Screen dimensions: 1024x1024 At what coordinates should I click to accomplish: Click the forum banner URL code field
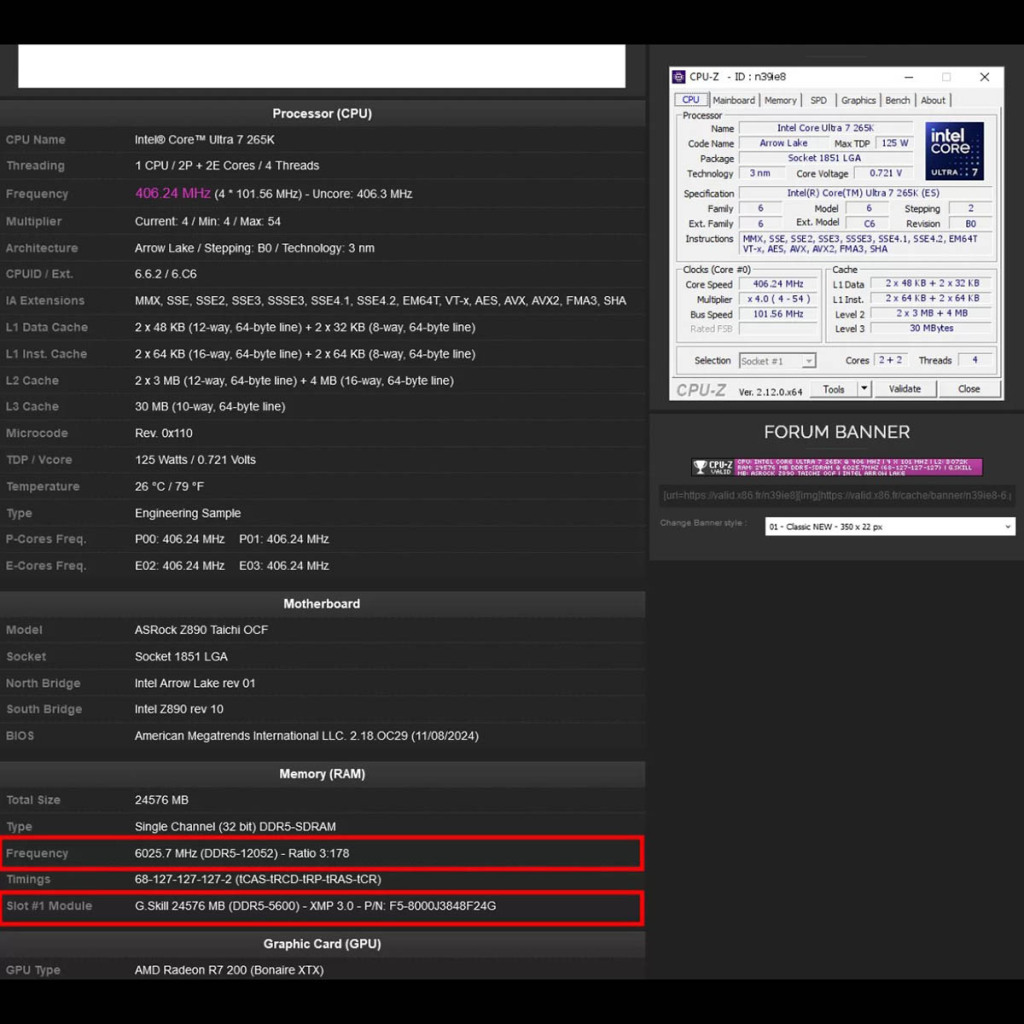837,495
